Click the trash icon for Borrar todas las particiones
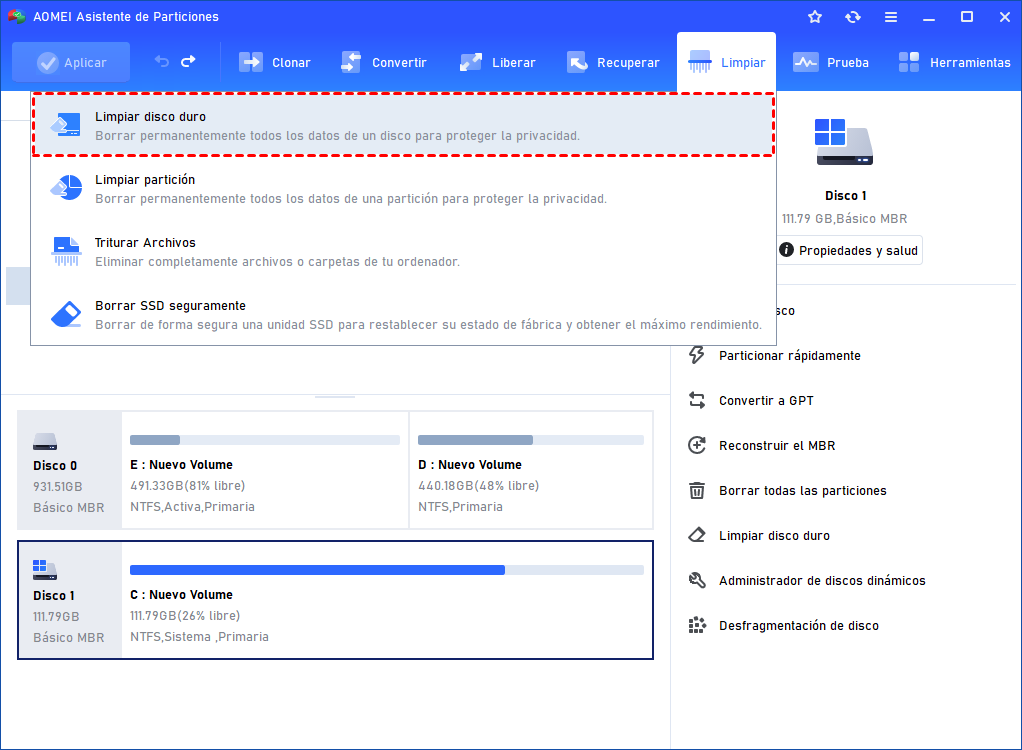 [x=697, y=490]
